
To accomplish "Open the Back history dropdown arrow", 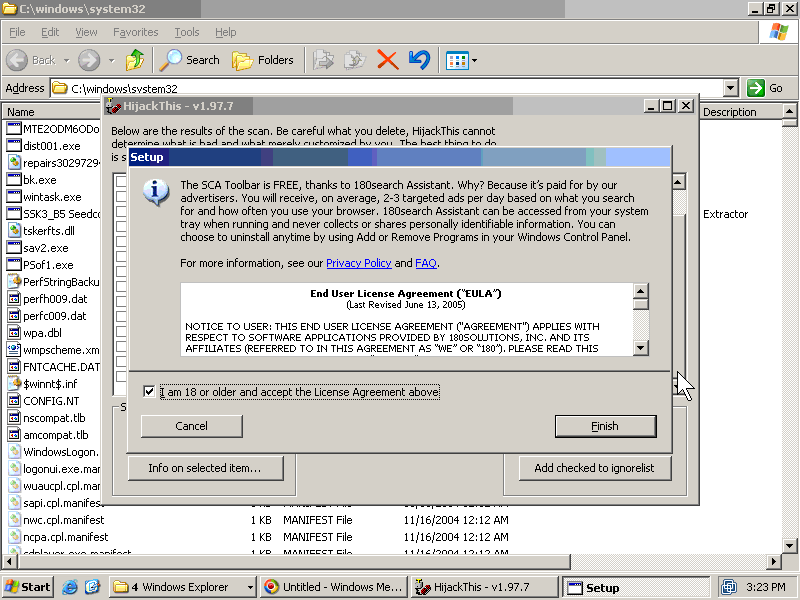I will coord(67,61).
